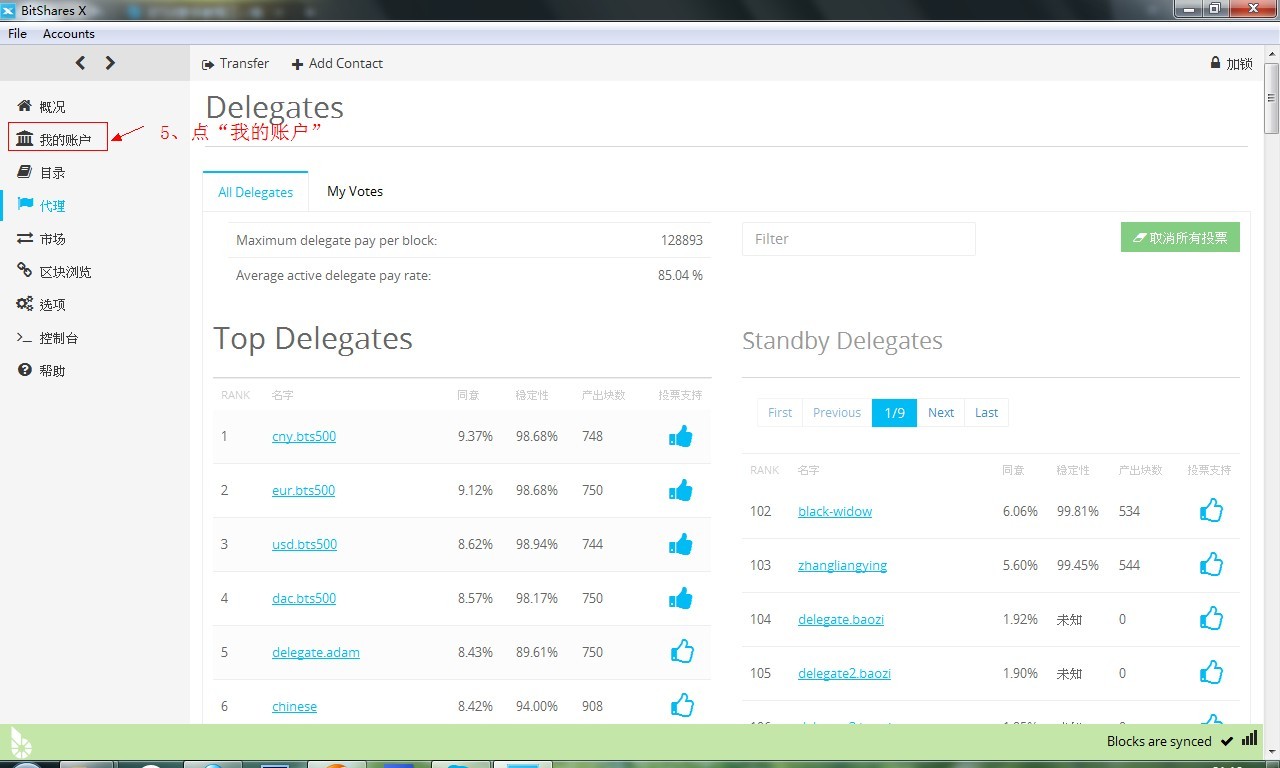Click the 同意 column header in Top Delegates
This screenshot has width=1280, height=768.
468,395
